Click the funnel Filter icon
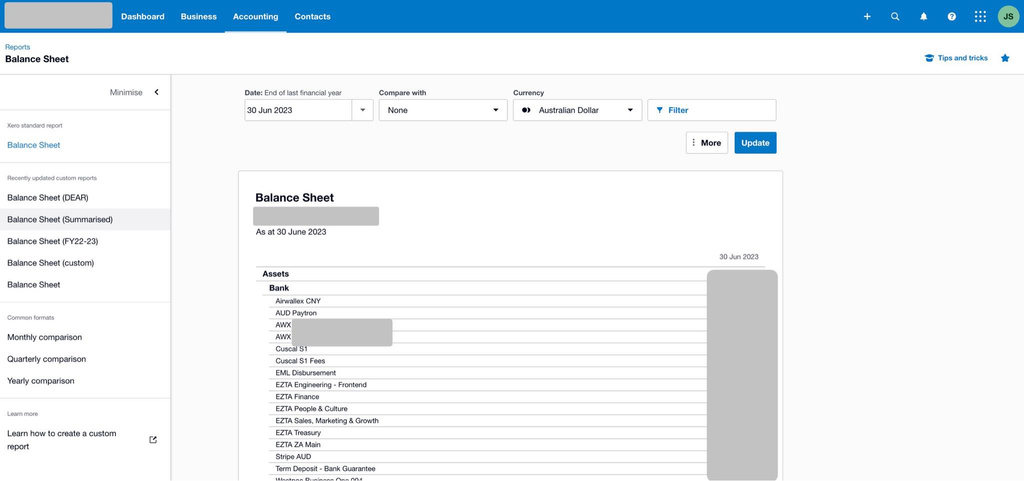 (659, 110)
